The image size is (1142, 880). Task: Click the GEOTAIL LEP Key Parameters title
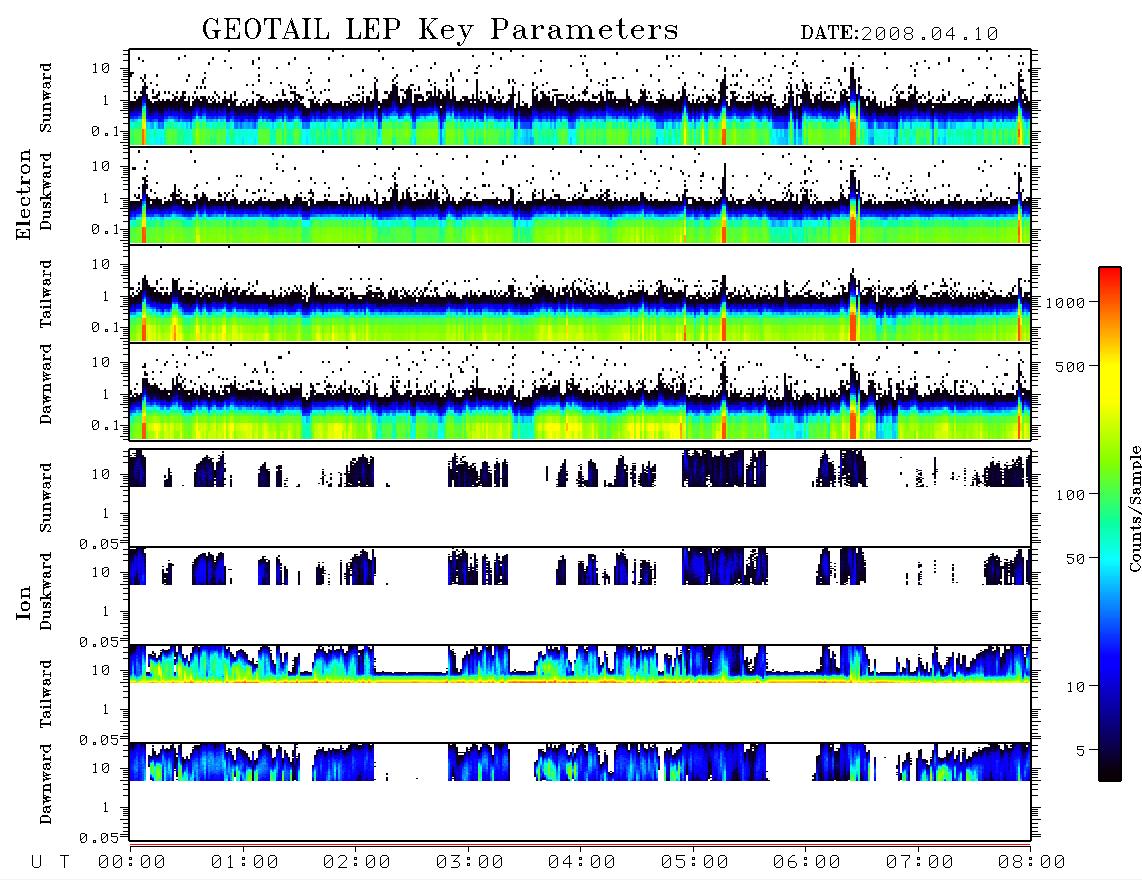click(x=440, y=30)
